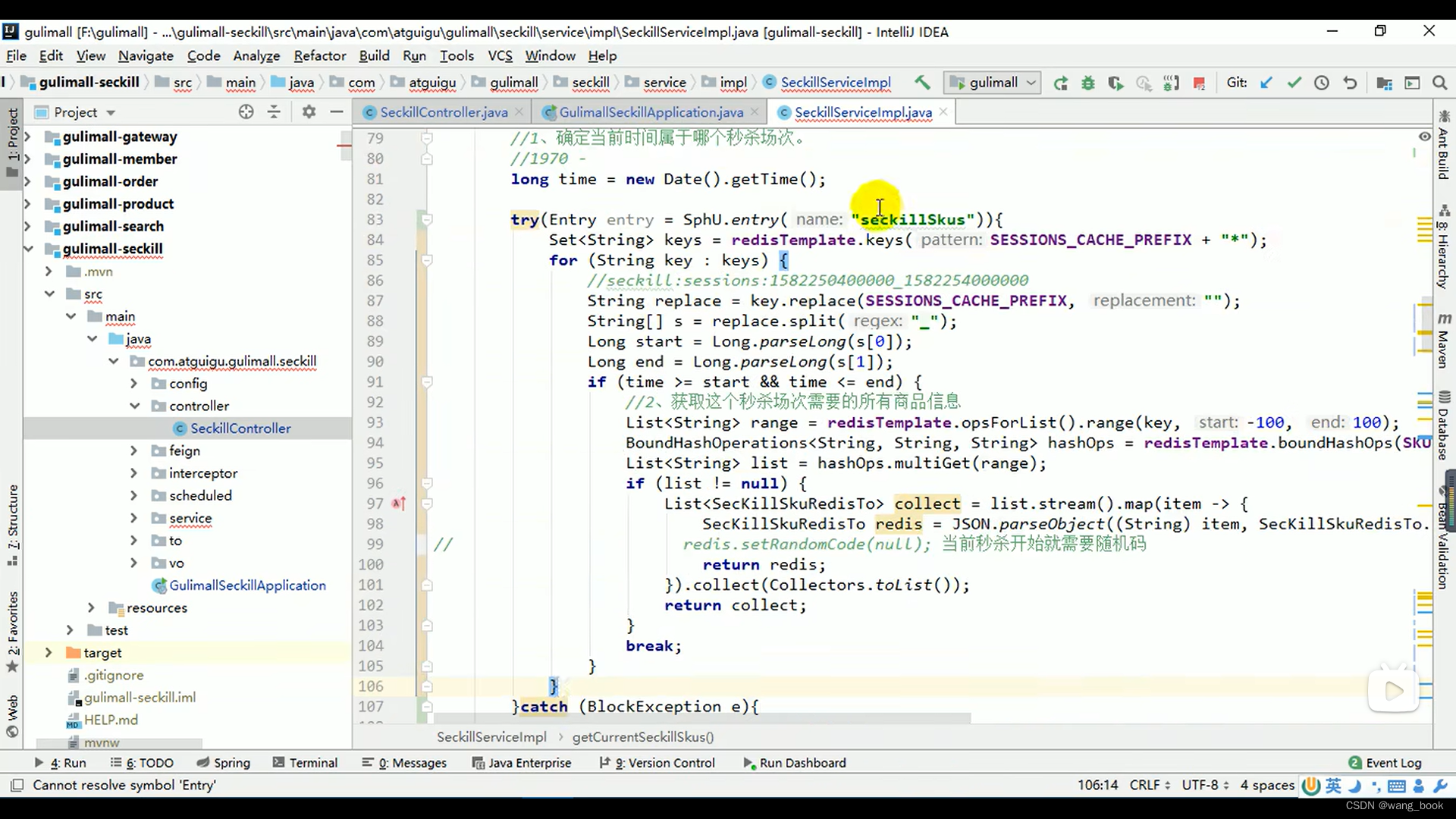This screenshot has width=1456, height=819.
Task: Click the Git revert undo icon
Action: 1350,83
